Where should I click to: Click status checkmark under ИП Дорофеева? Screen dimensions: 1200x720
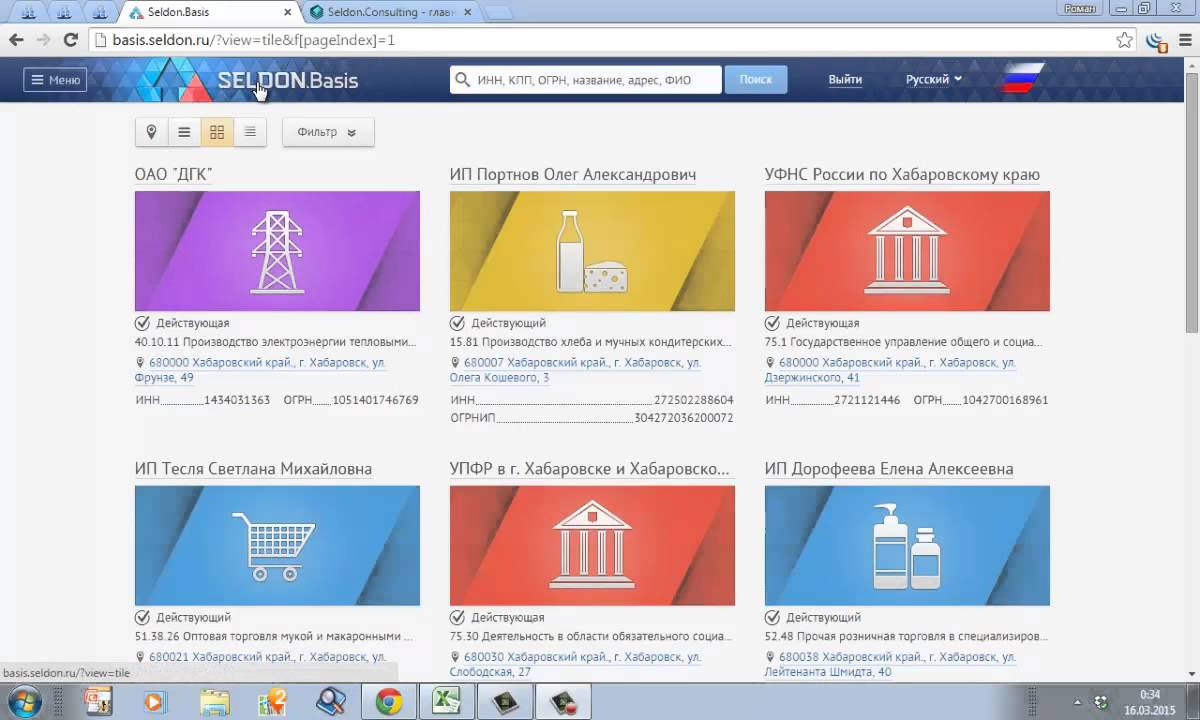coord(772,617)
